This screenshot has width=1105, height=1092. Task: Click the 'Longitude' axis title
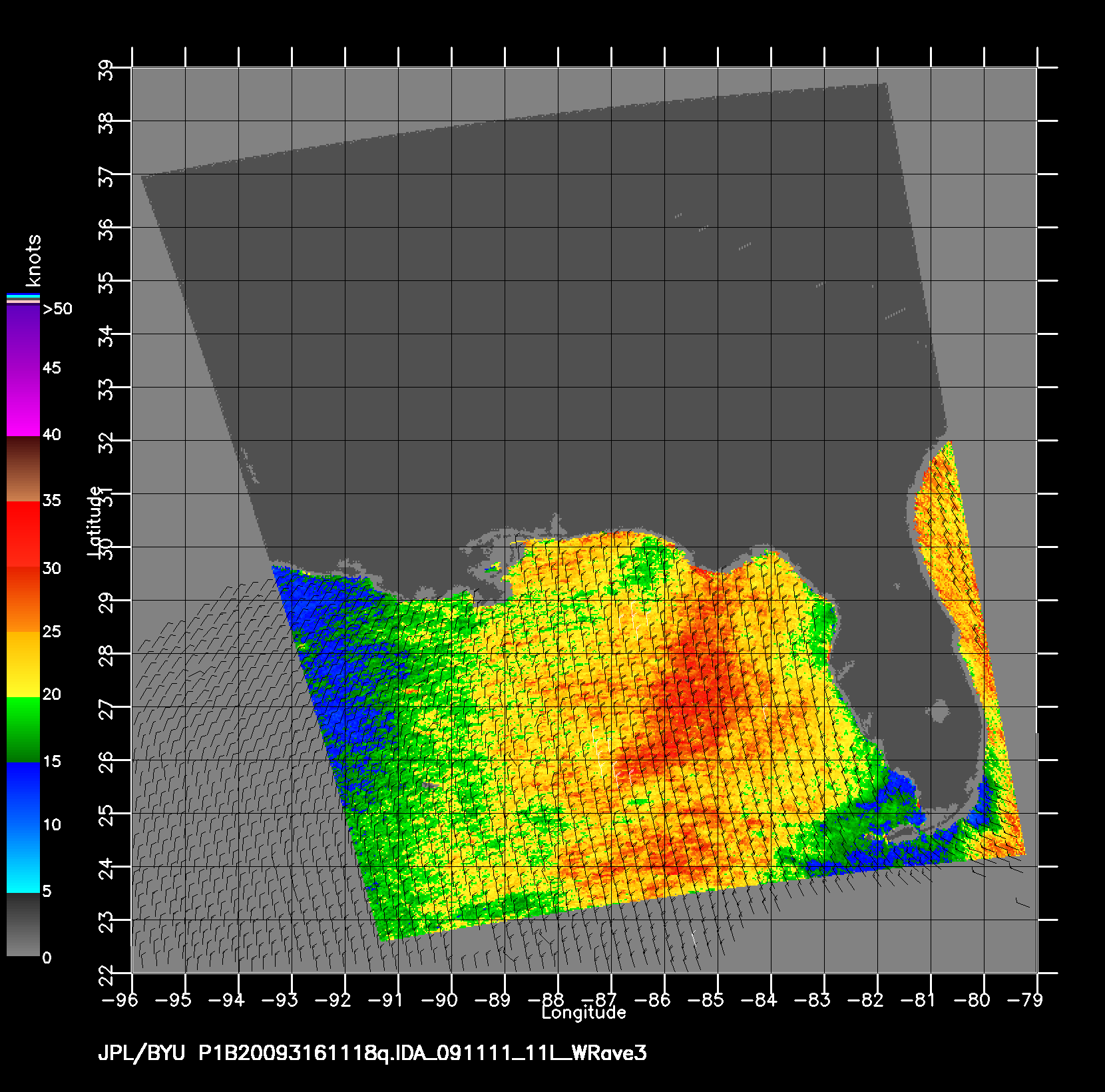pyautogui.click(x=584, y=1013)
